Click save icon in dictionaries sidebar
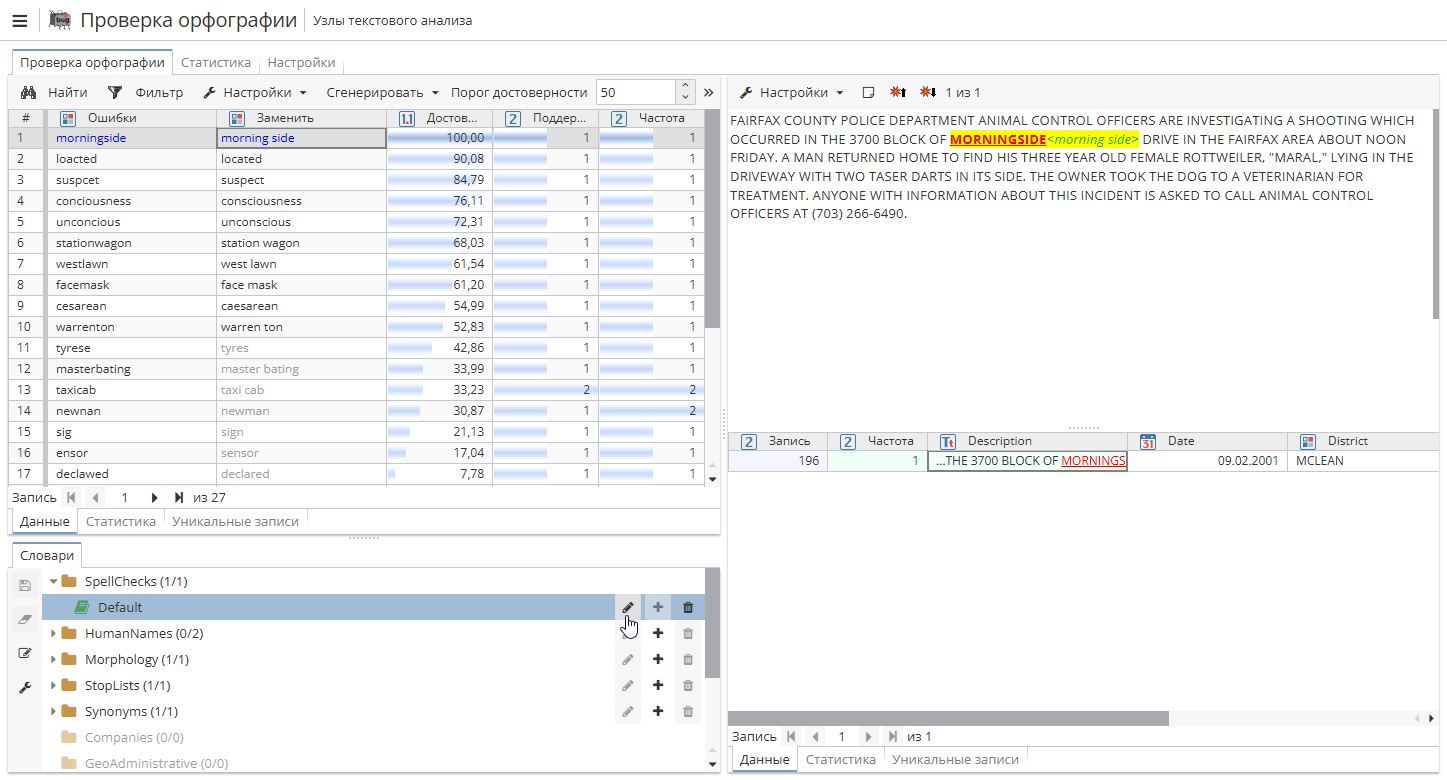Image resolution: width=1447 pixels, height=780 pixels. point(26,585)
